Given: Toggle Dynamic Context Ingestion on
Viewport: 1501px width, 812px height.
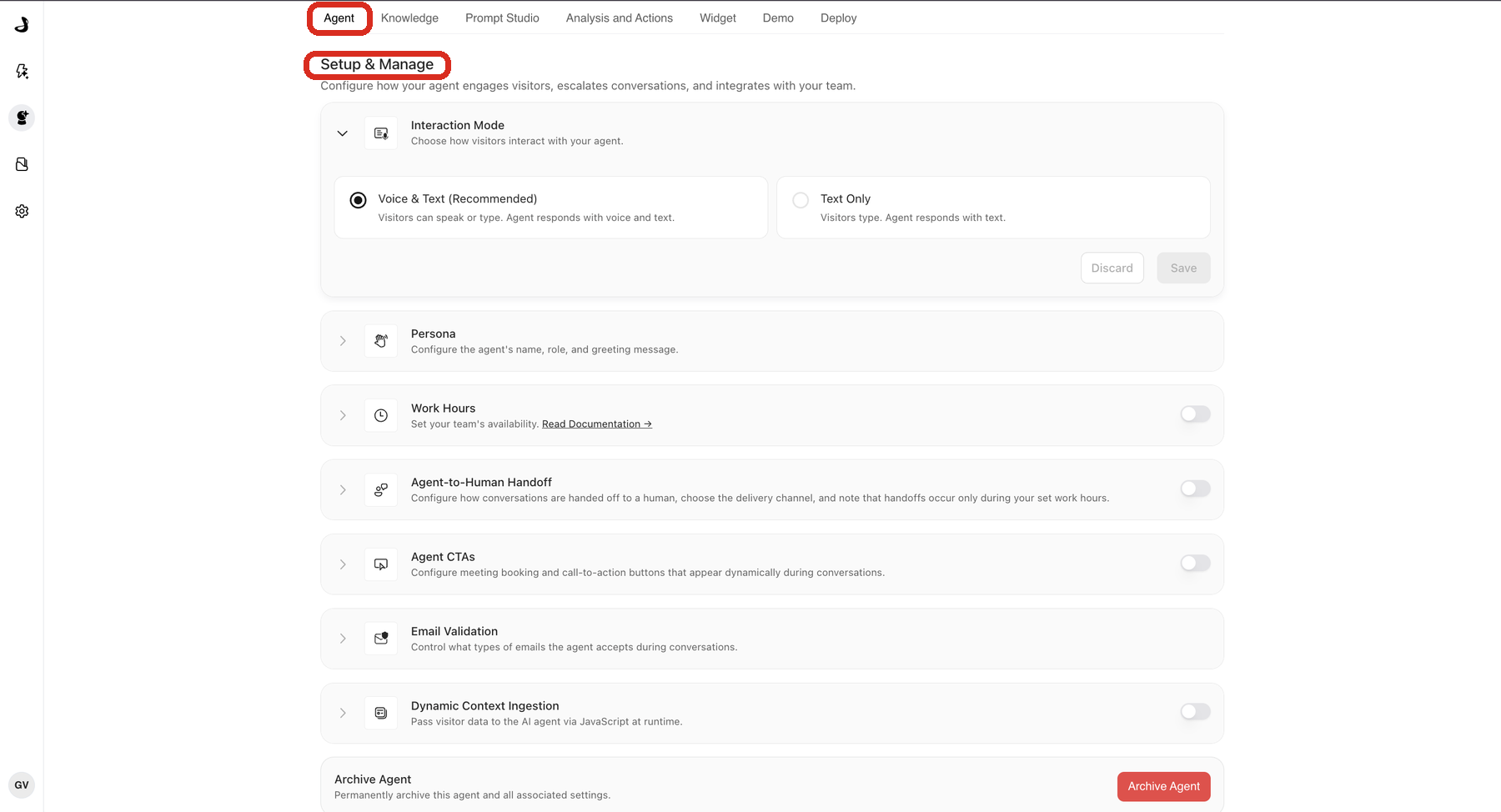Looking at the screenshot, I should [x=1195, y=711].
